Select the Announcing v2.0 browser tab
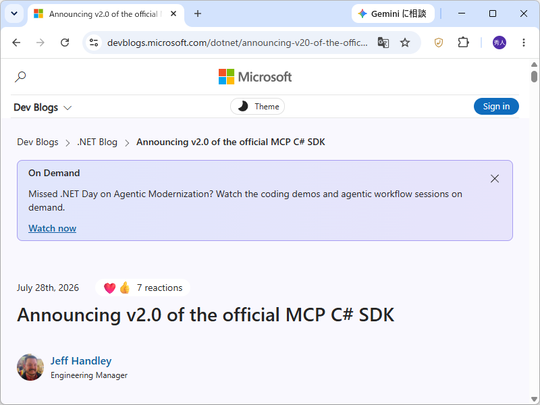 [105, 14]
